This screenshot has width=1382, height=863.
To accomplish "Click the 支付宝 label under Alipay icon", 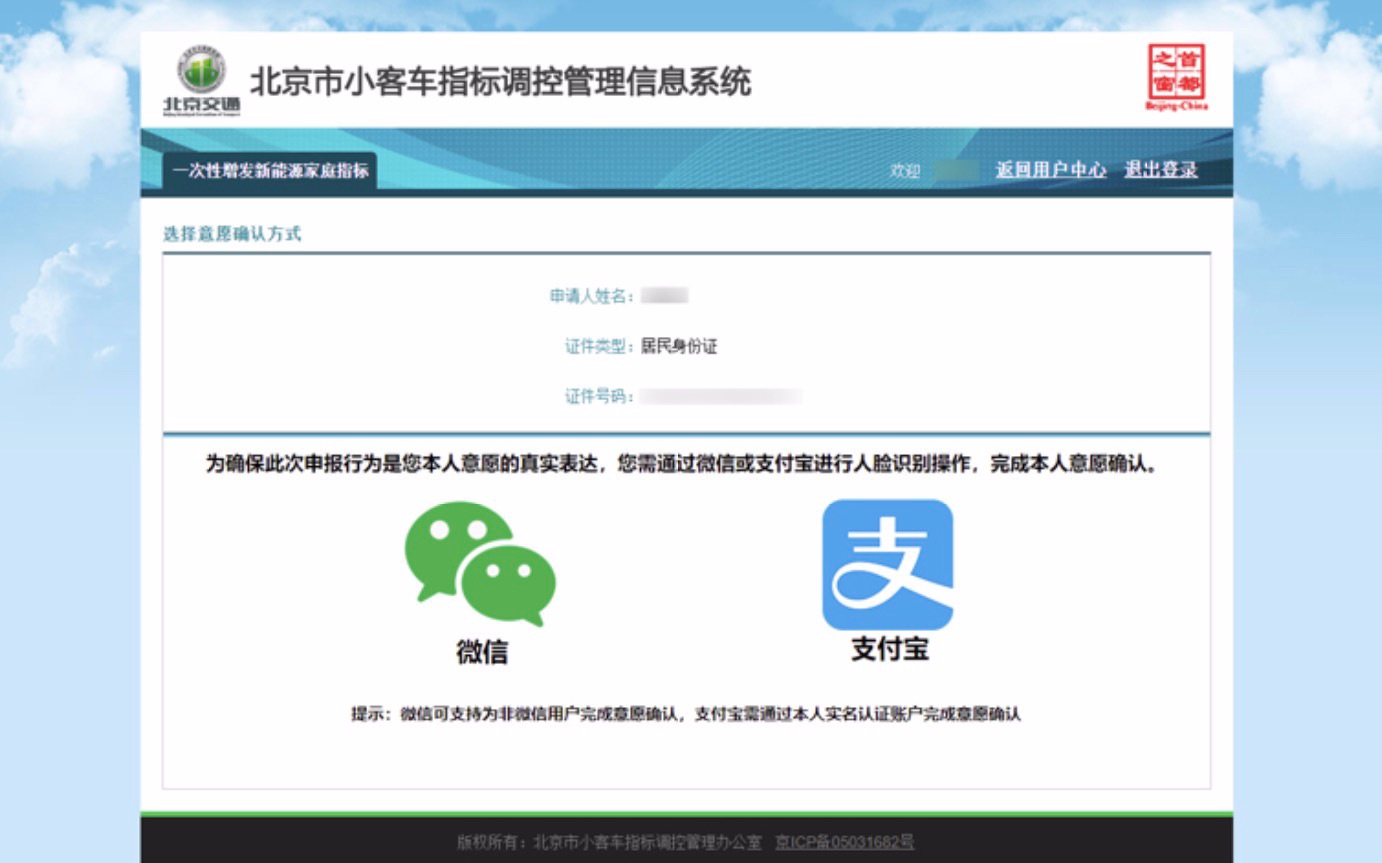I will click(x=890, y=649).
